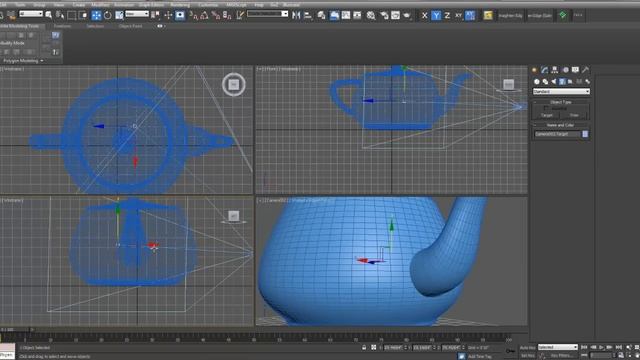The width and height of the screenshot is (640, 360).
Task: Click the Mirror tool icon
Action: [x=296, y=16]
